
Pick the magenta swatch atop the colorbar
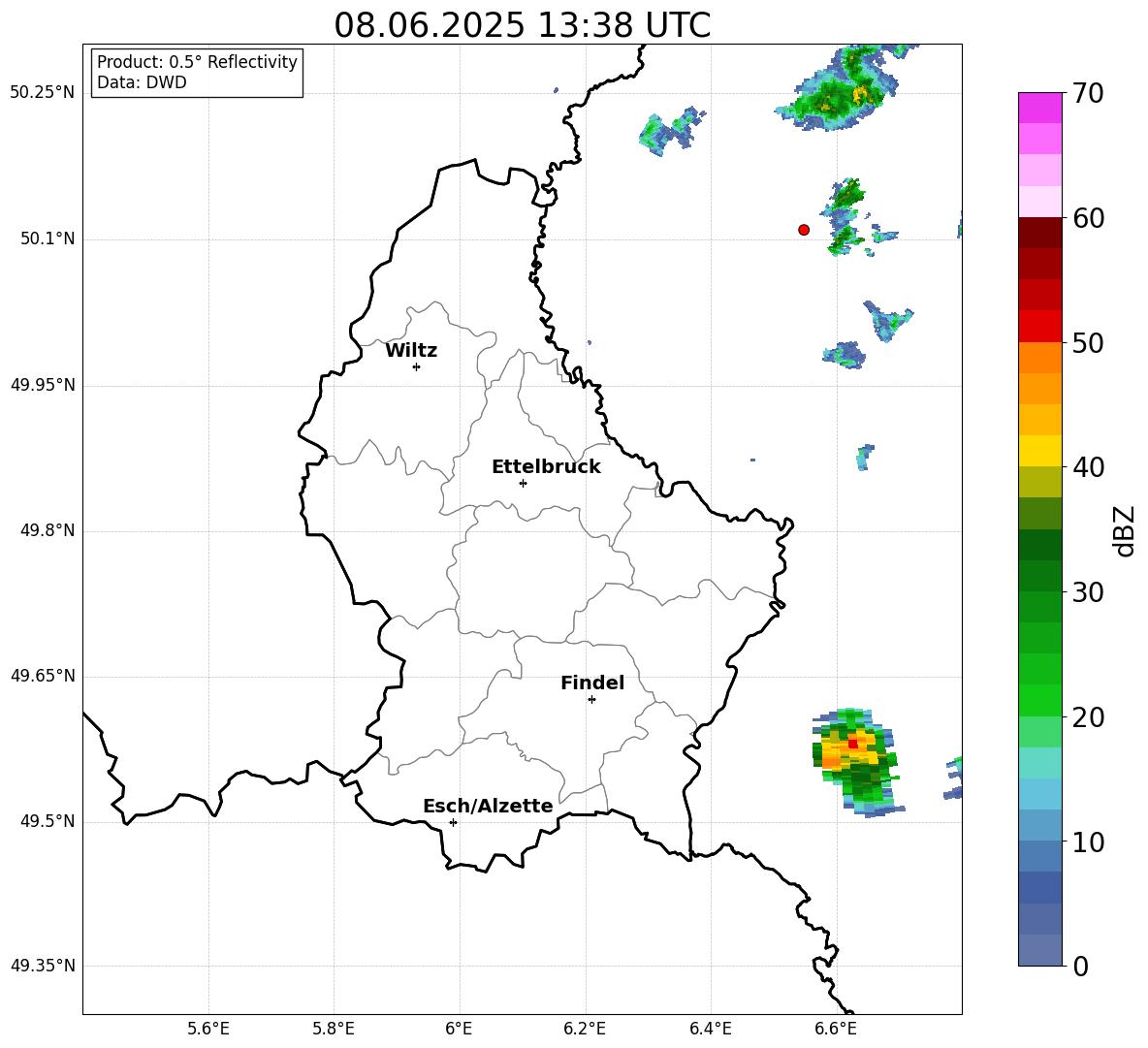point(1040,108)
